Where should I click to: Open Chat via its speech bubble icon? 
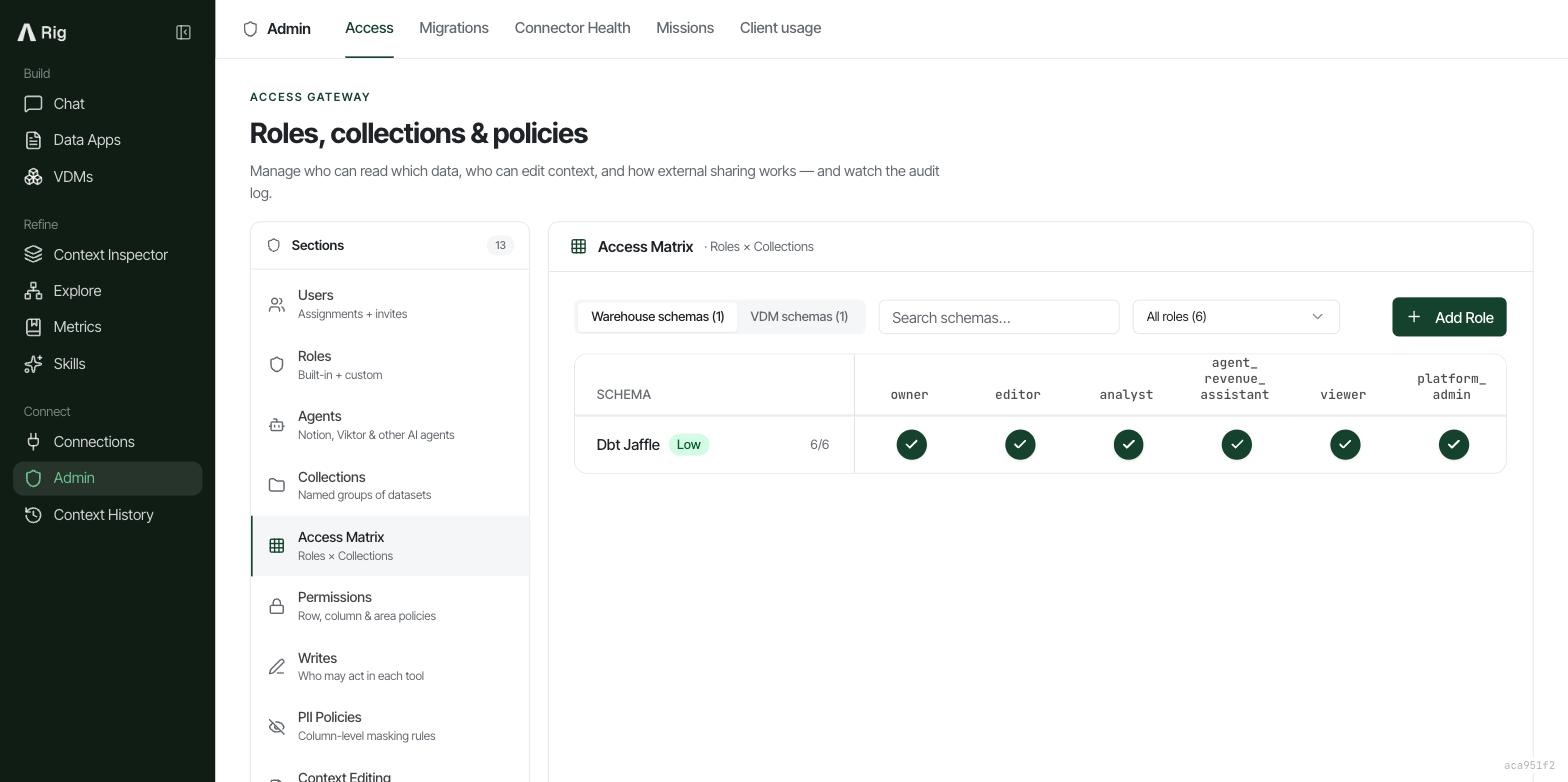(x=33, y=104)
